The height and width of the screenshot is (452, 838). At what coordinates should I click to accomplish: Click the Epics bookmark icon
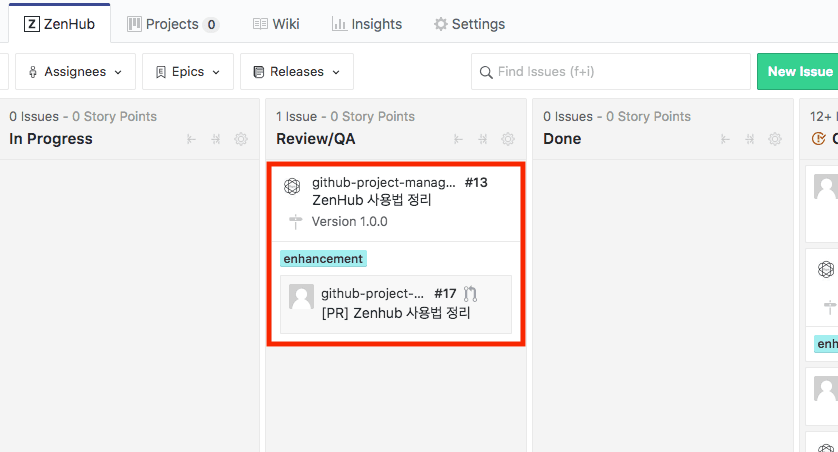click(x=160, y=72)
